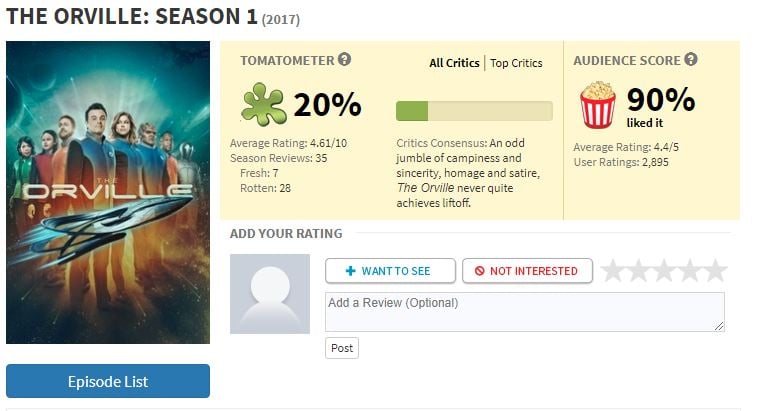The width and height of the screenshot is (758, 411).
Task: Click the red popcorn bucket icon
Action: (598, 104)
